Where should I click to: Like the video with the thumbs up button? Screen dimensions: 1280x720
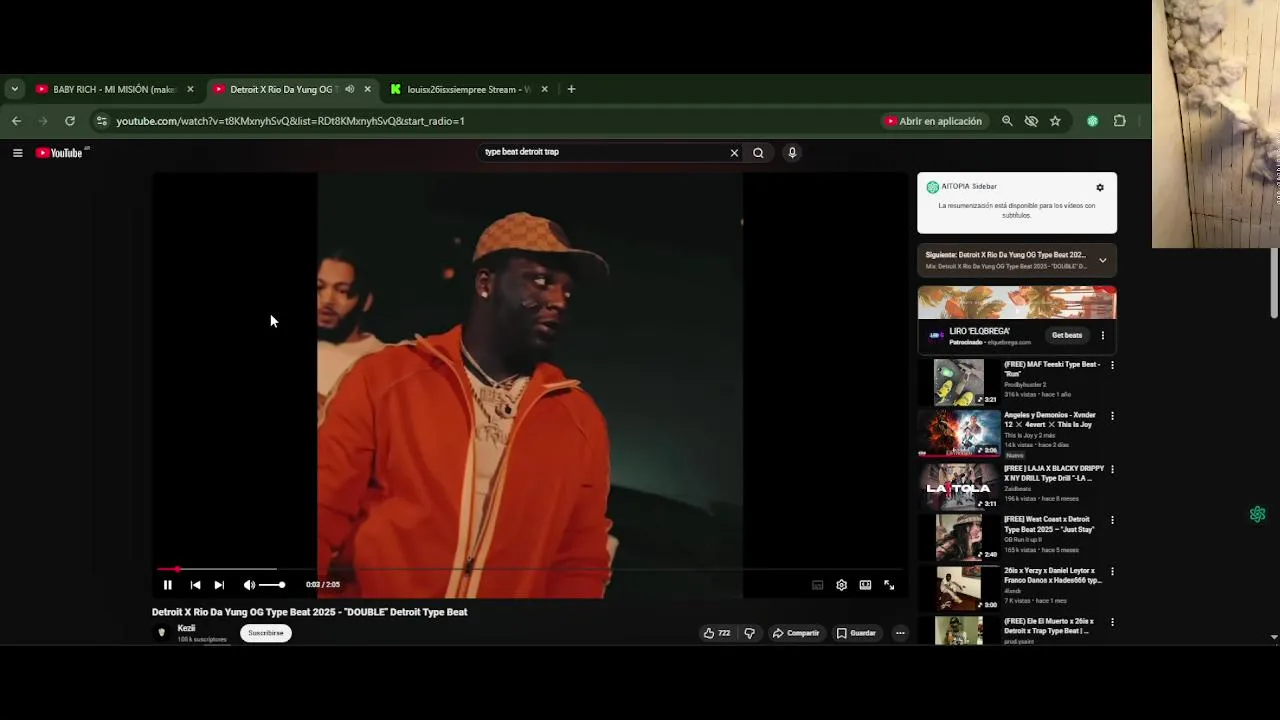click(717, 633)
